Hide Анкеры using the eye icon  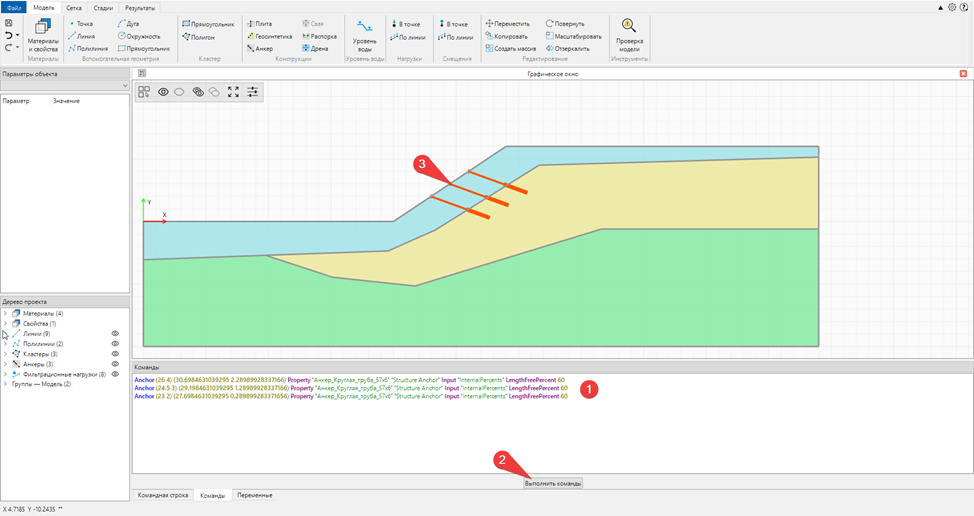[115, 364]
